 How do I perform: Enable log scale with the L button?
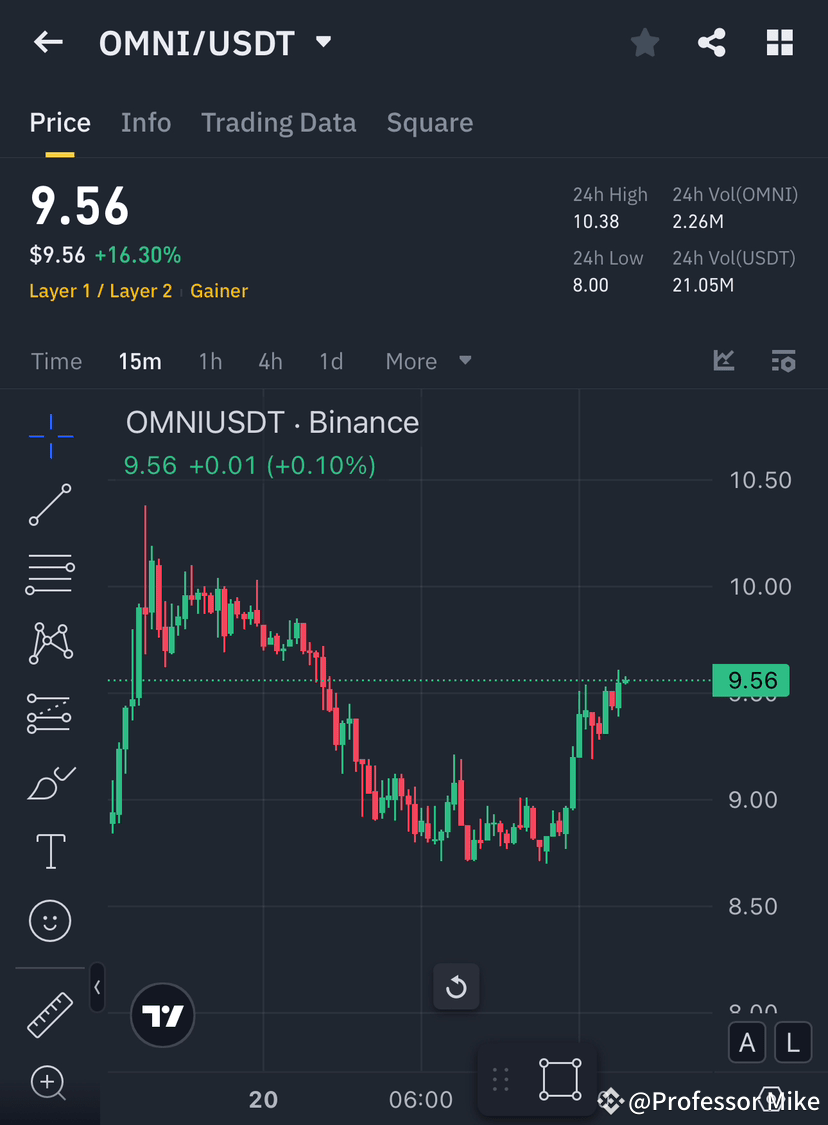(792, 1042)
